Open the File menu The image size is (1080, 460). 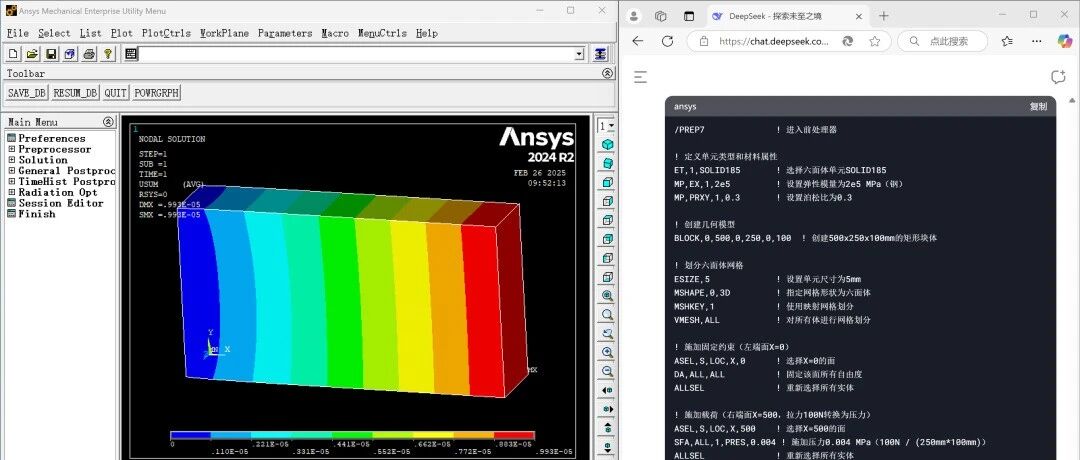point(18,33)
